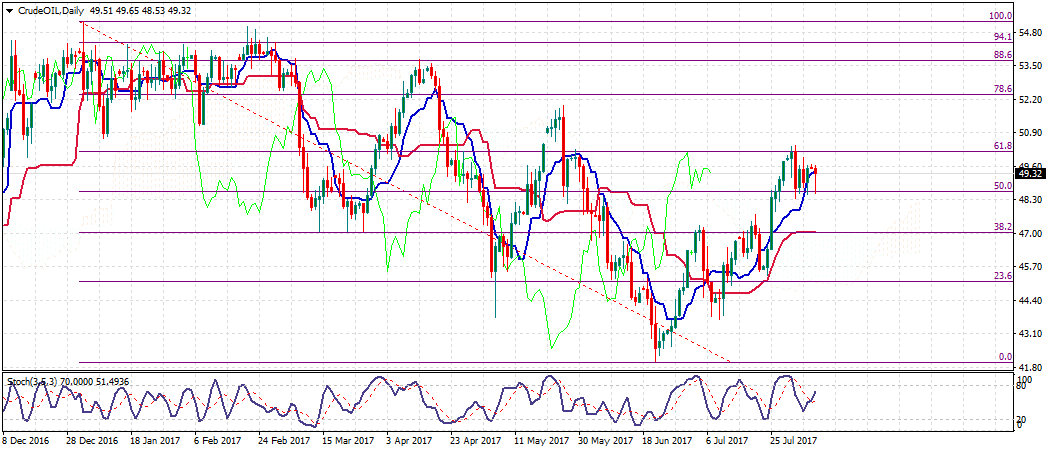The width and height of the screenshot is (1053, 452).
Task: Click the 8 Dec 2016 date marker
Action: pyautogui.click(x=27, y=439)
